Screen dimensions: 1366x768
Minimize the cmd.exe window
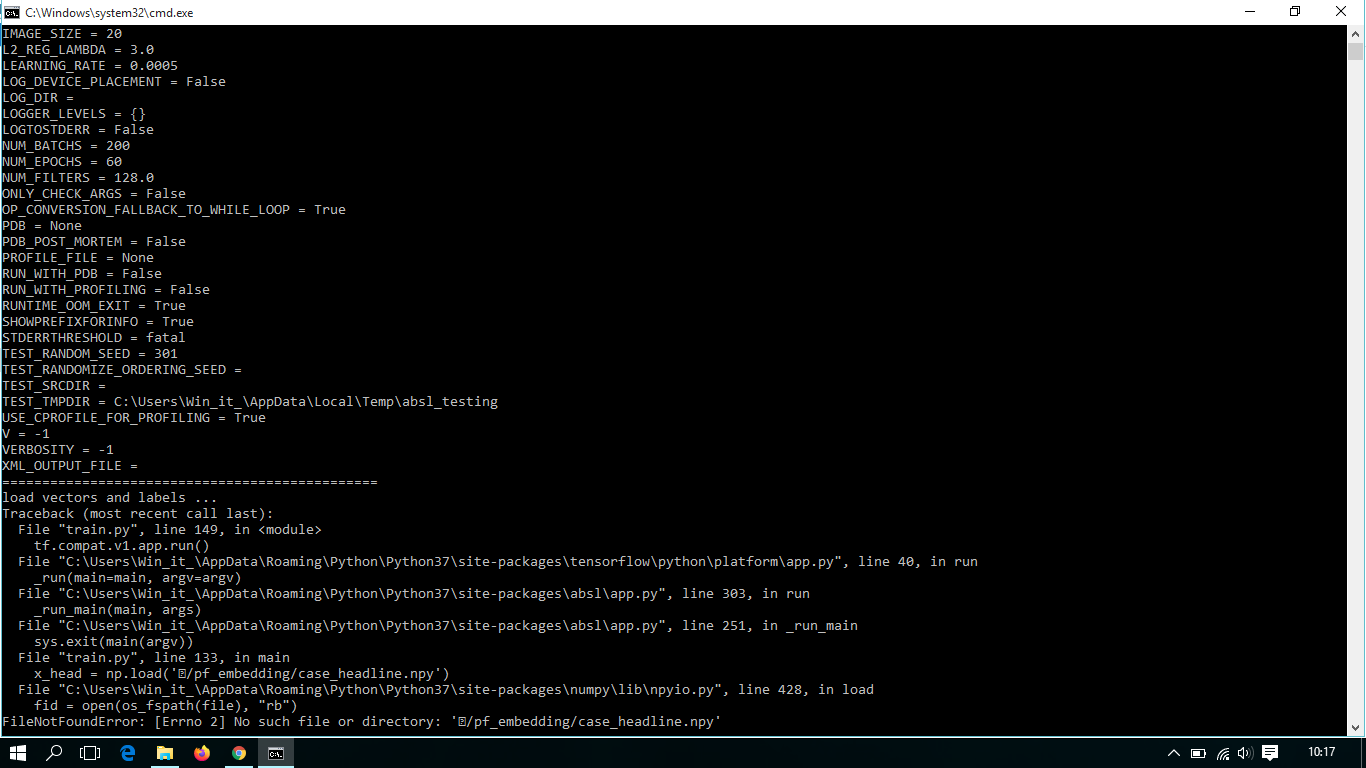point(1250,12)
